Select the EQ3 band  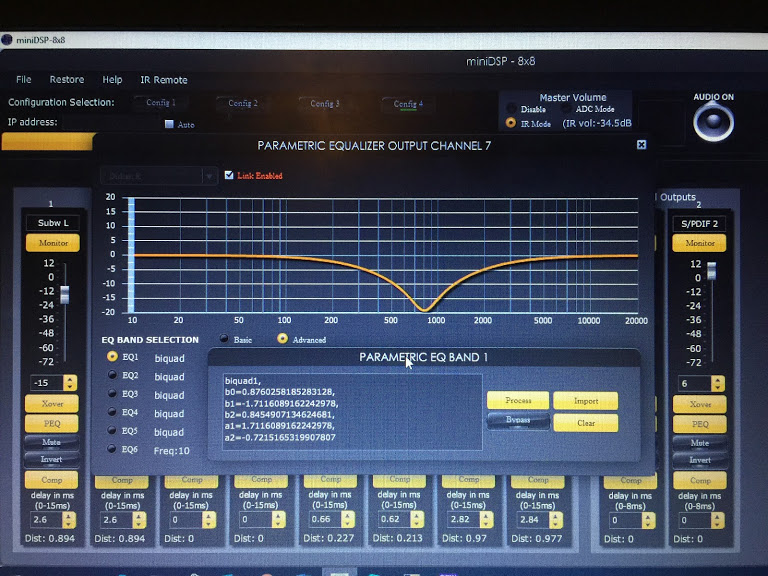click(x=112, y=393)
